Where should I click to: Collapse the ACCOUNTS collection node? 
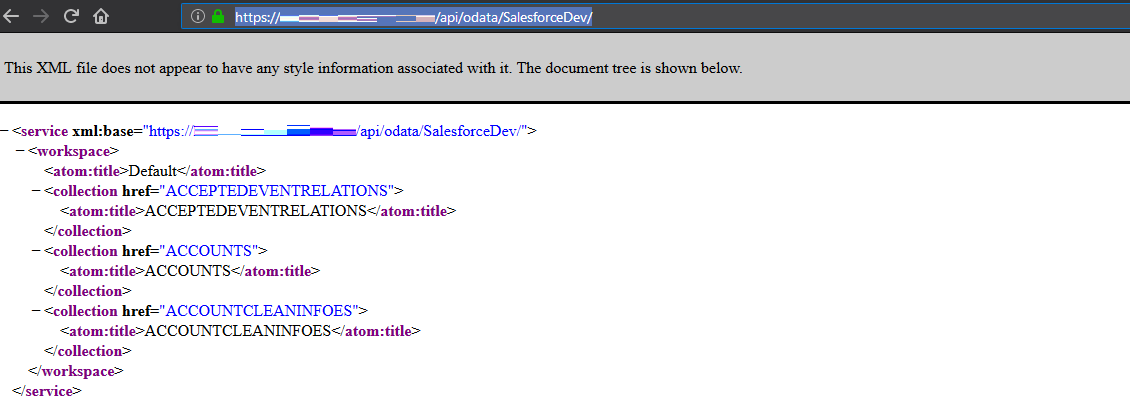pyautogui.click(x=36, y=250)
